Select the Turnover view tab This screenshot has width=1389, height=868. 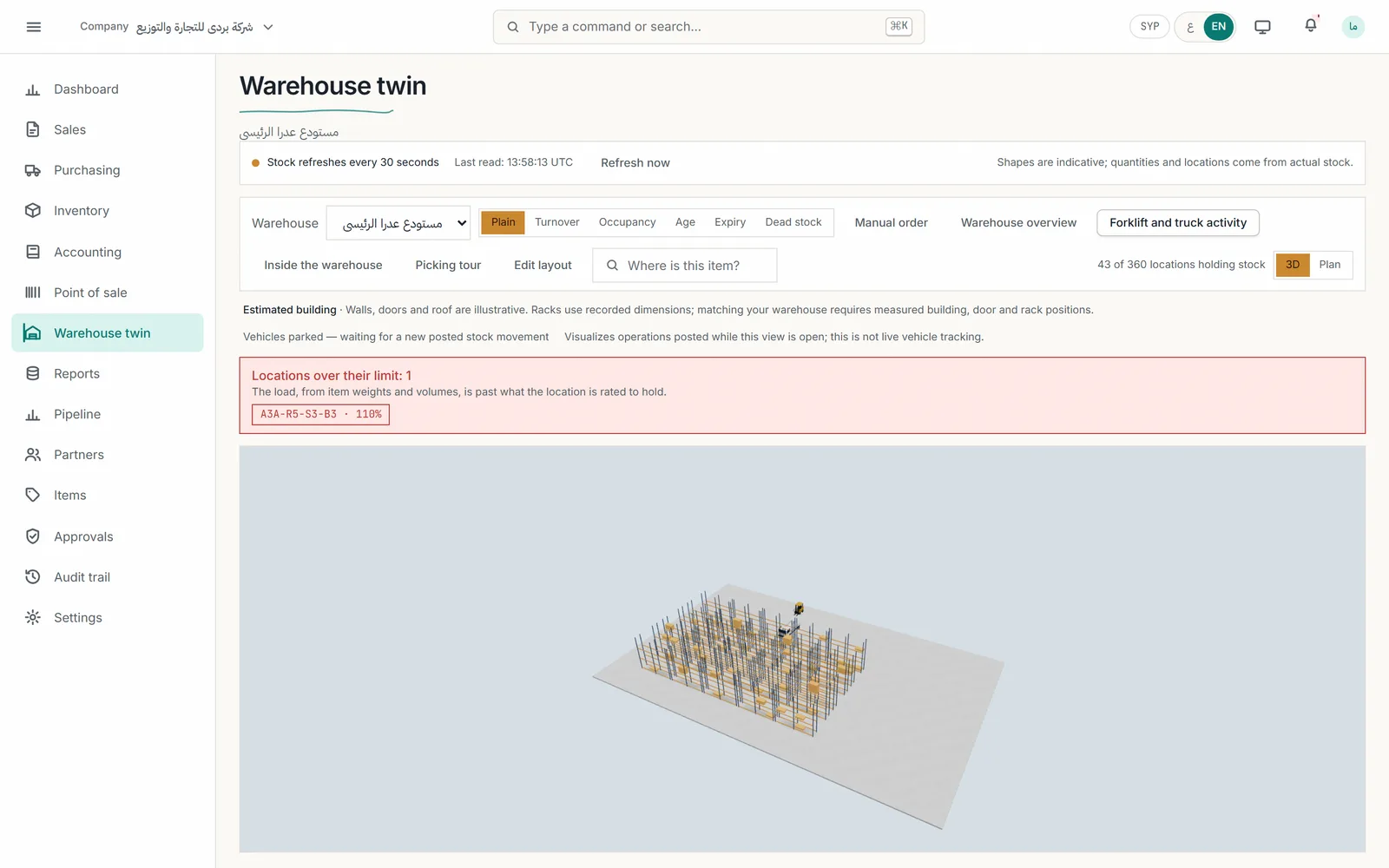[557, 222]
